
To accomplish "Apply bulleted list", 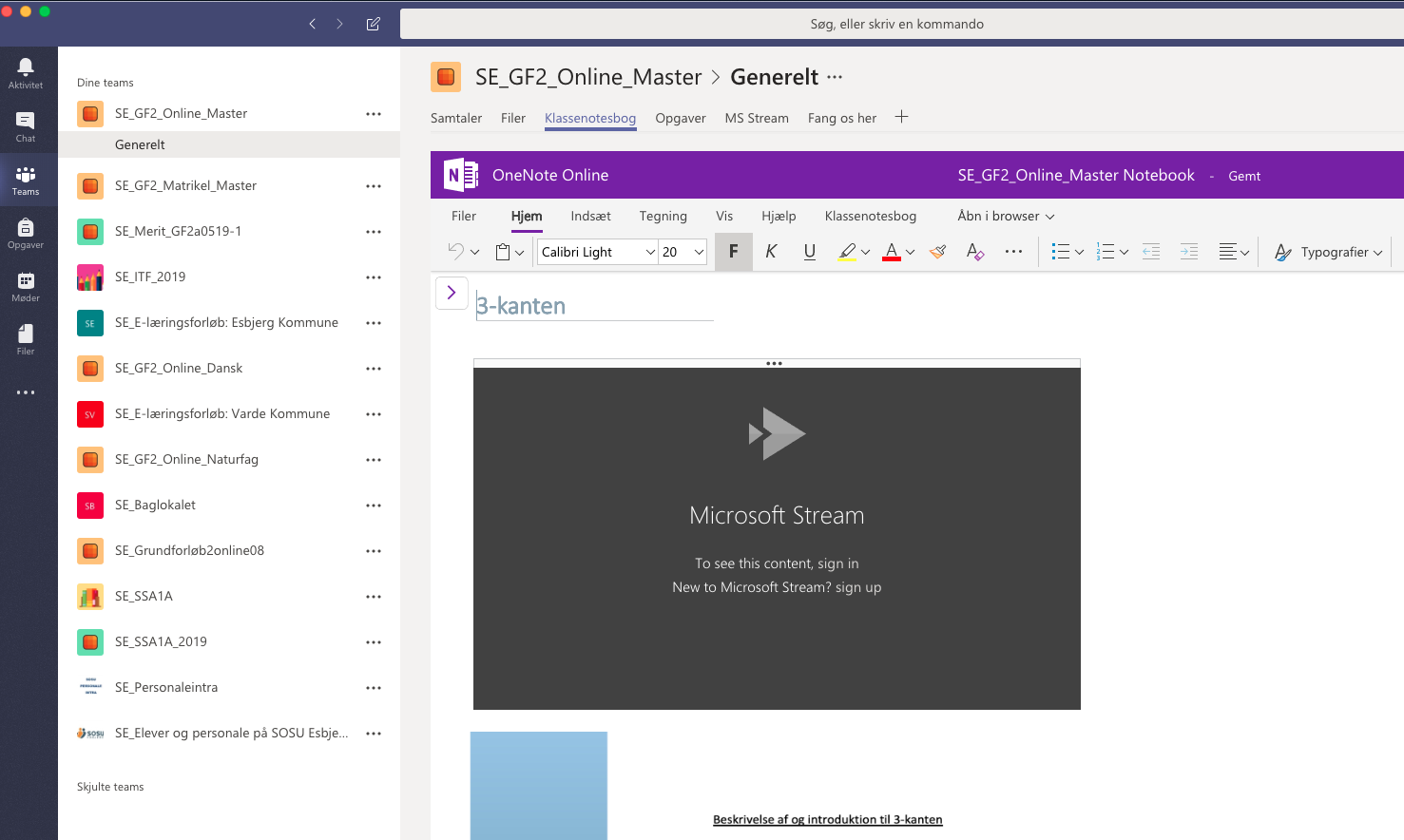I will tap(1061, 252).
